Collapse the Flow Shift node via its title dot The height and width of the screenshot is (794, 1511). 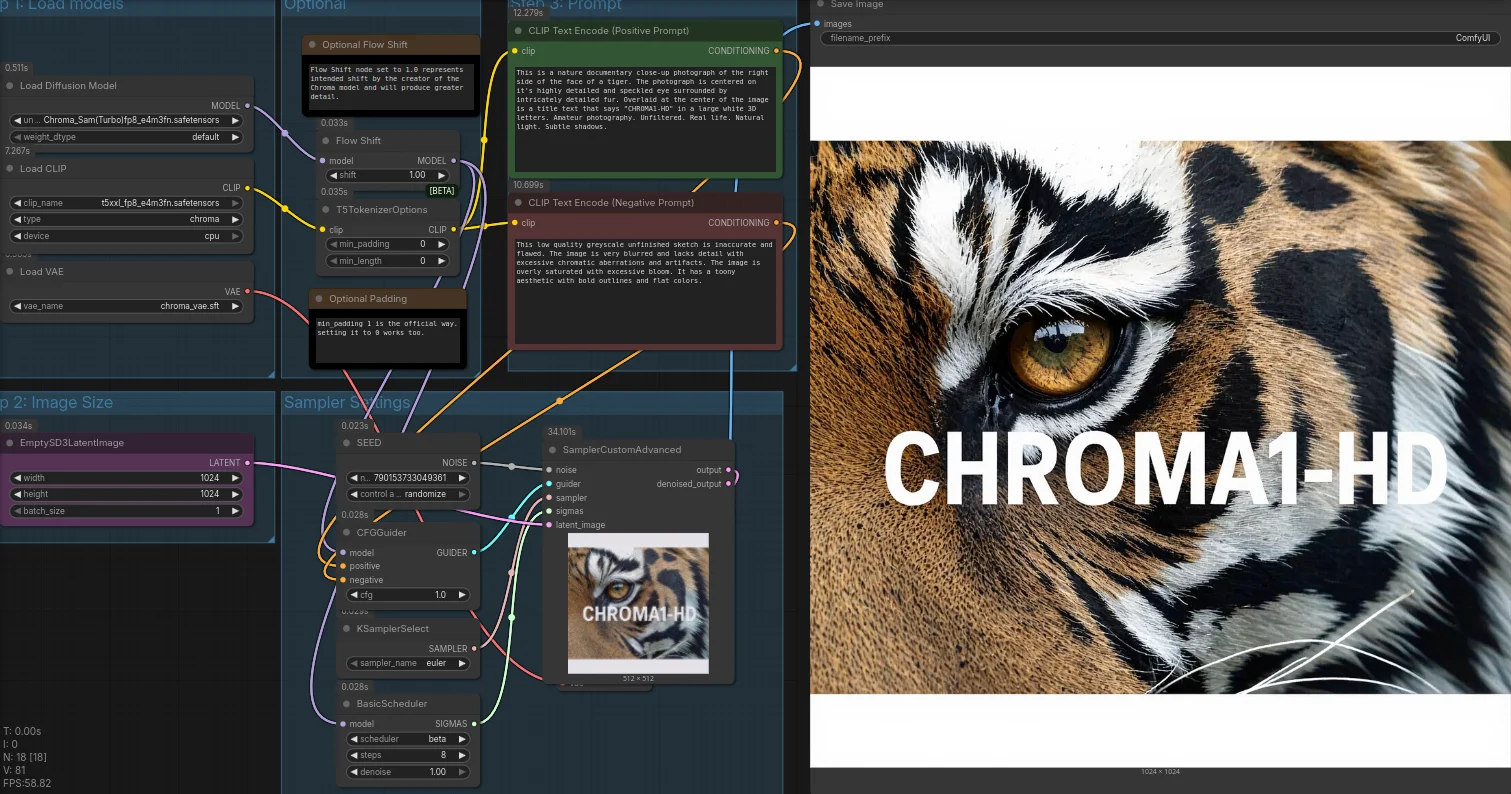(326, 141)
